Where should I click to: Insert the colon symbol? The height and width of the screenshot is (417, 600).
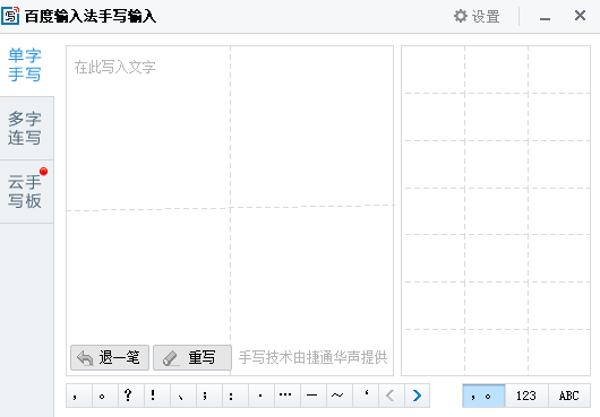[233, 395]
